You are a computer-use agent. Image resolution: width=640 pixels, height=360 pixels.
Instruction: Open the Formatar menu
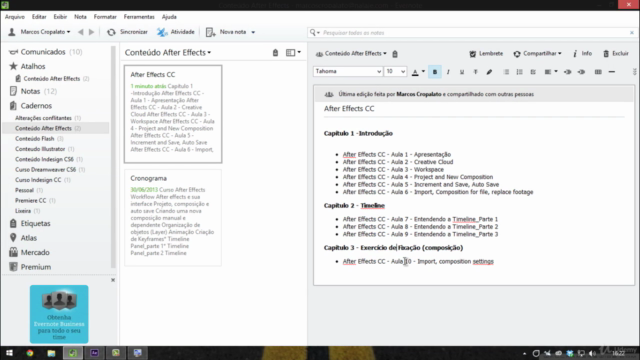pos(105,17)
